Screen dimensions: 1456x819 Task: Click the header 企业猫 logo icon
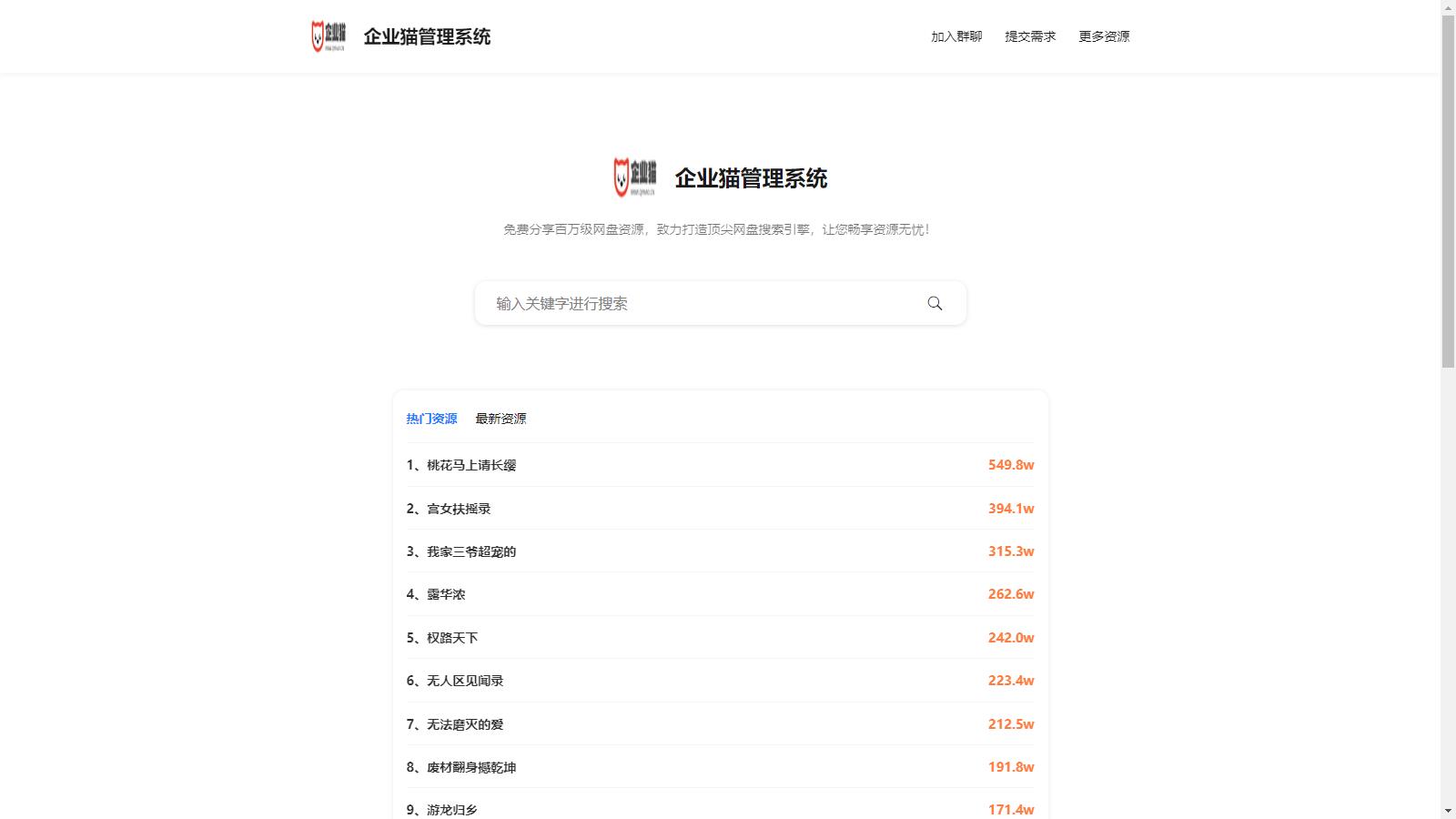click(x=329, y=36)
